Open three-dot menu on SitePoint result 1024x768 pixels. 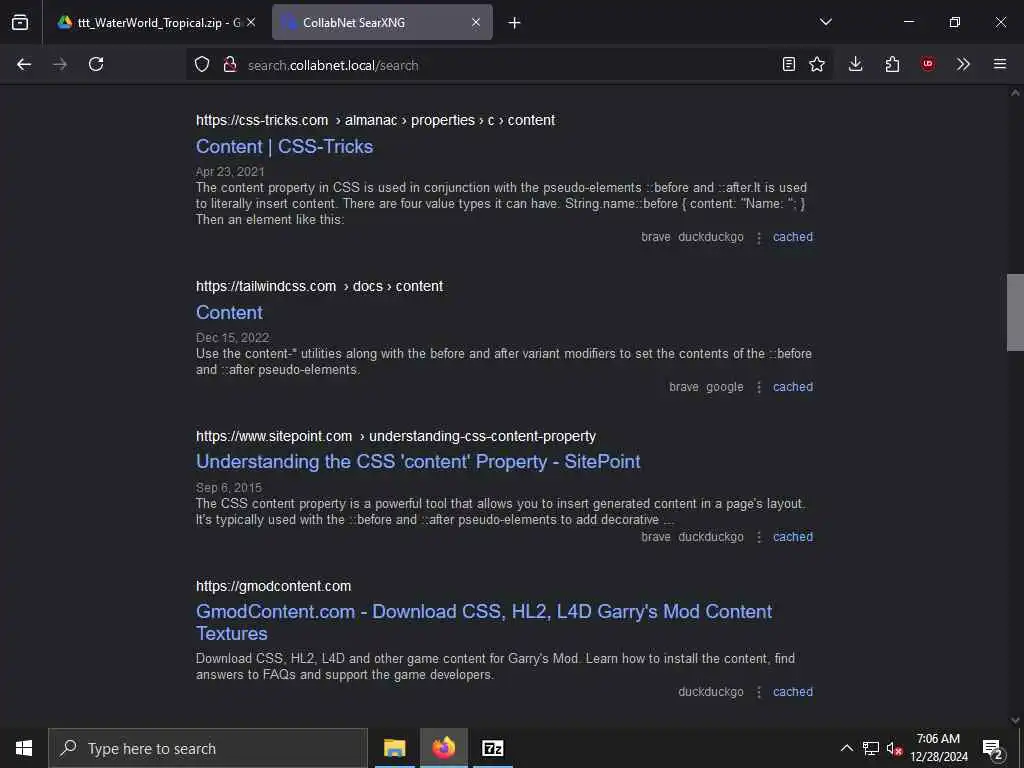pos(759,537)
